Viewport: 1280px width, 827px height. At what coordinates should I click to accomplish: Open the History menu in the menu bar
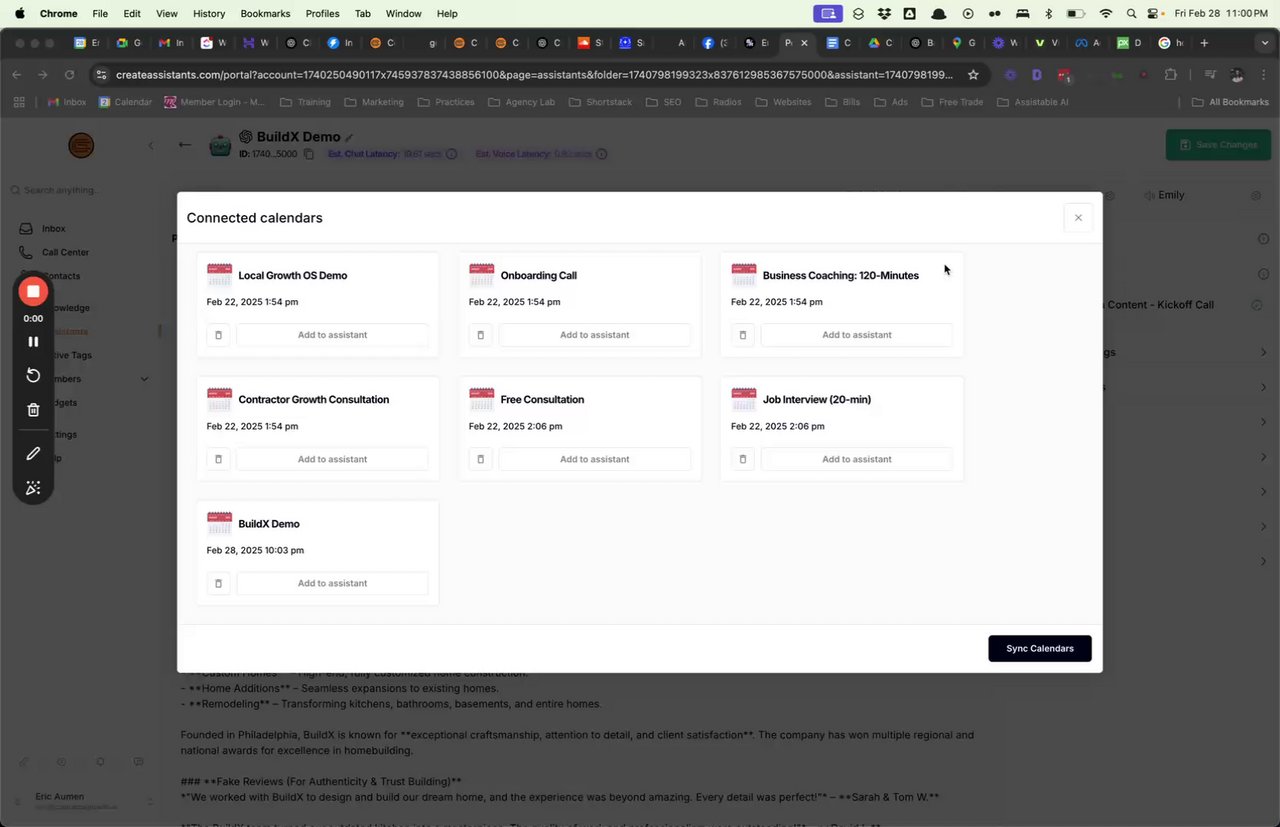coord(207,13)
